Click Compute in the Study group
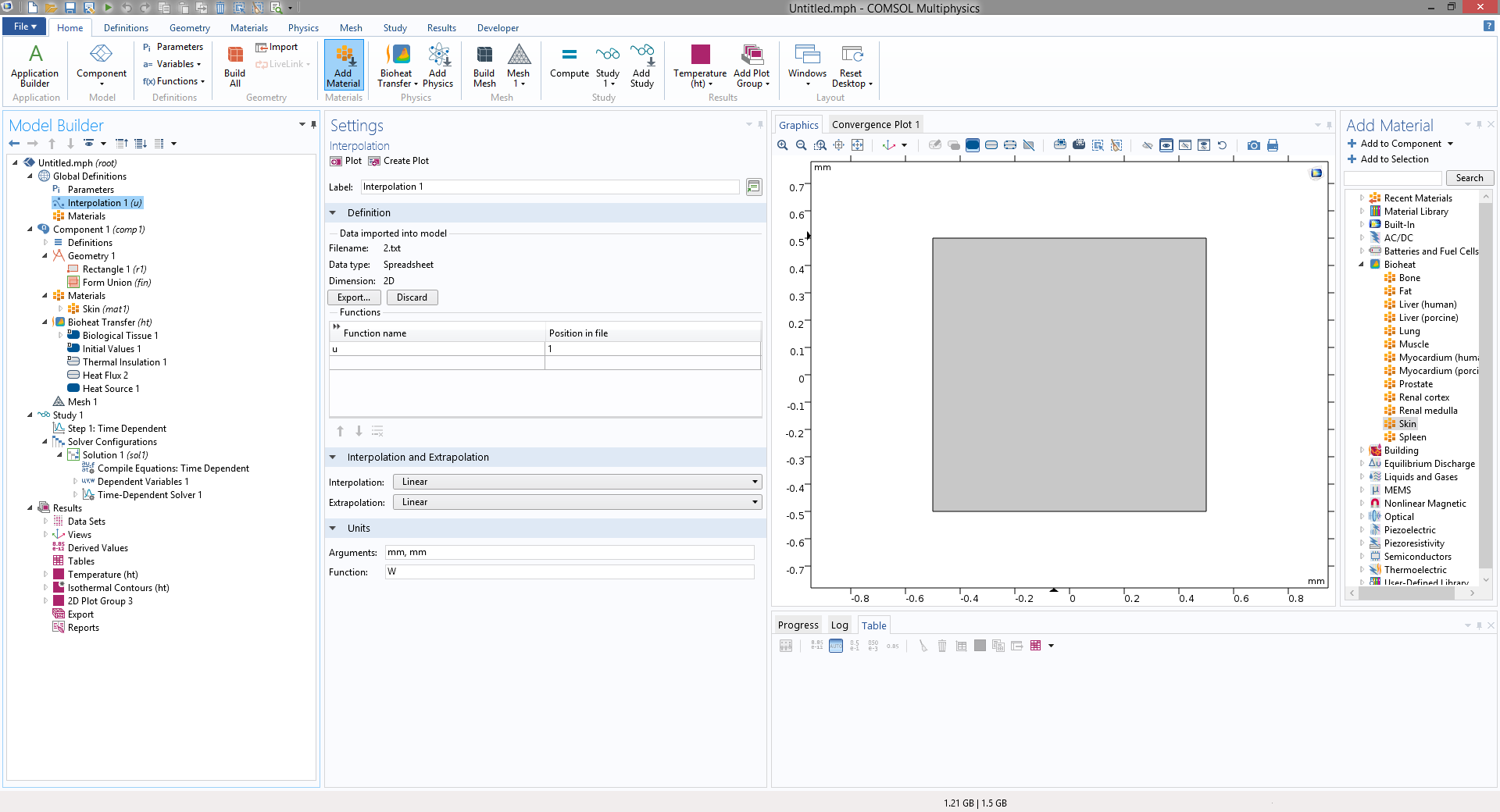This screenshot has width=1500, height=812. click(569, 64)
